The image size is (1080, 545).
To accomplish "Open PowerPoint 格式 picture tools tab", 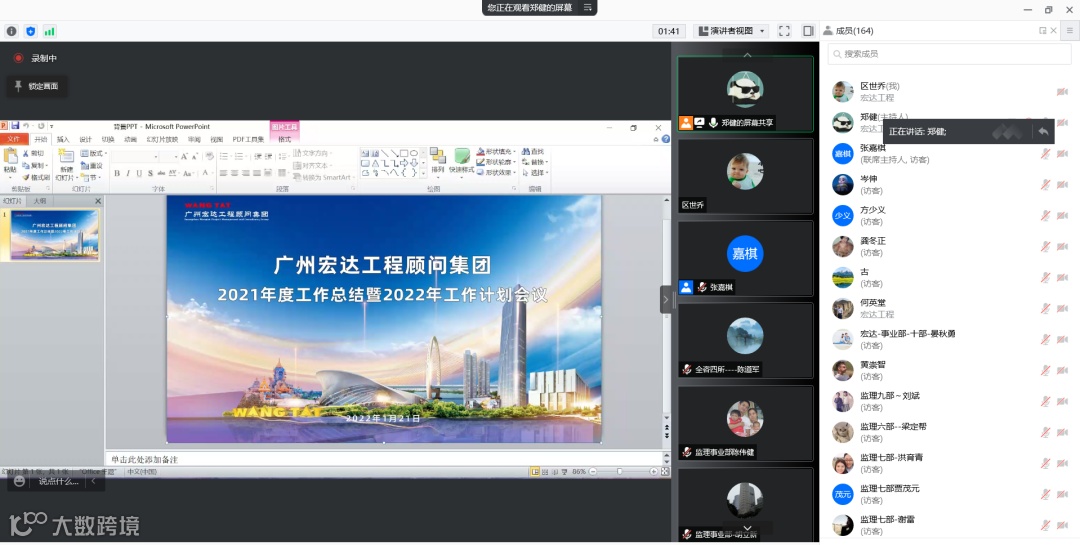I will point(284,139).
